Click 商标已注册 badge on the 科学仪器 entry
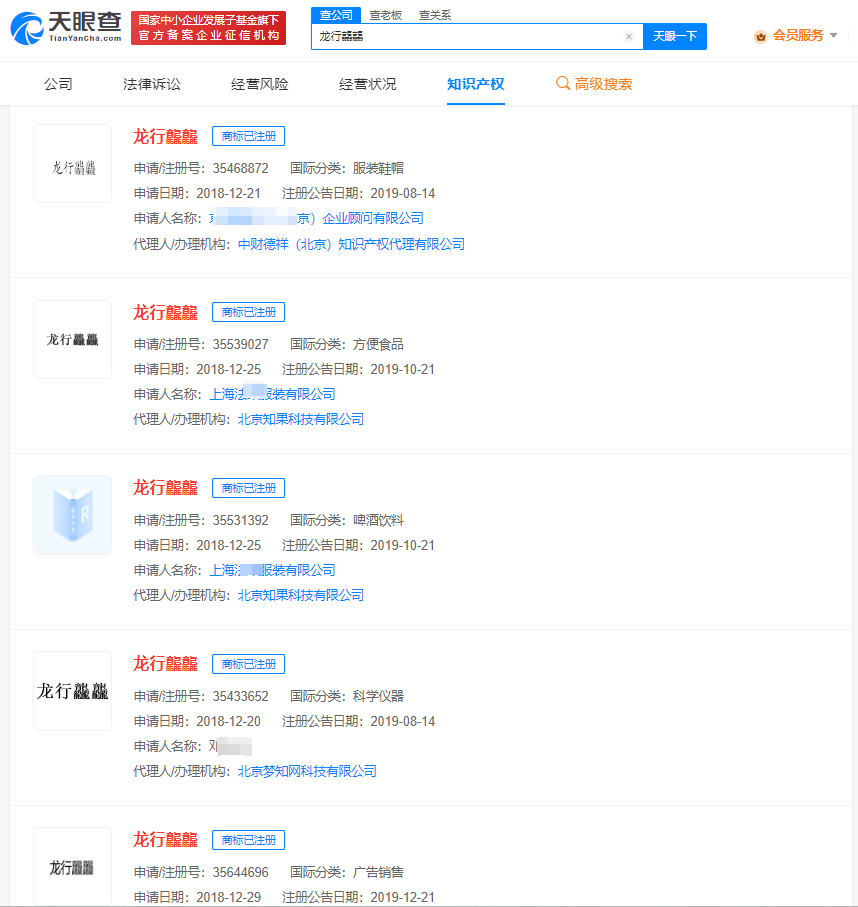Image resolution: width=858 pixels, height=907 pixels. point(248,663)
